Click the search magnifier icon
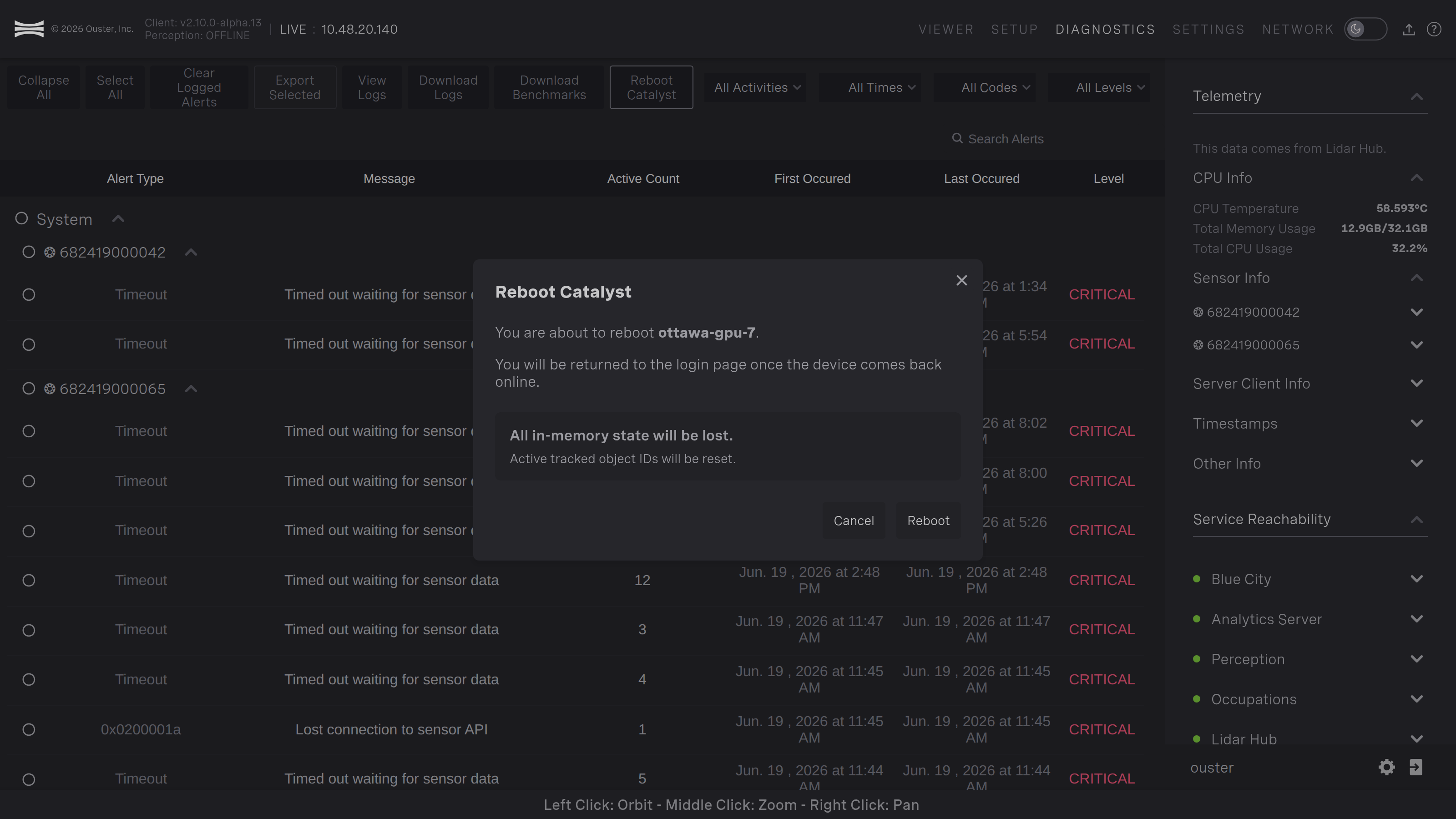This screenshot has height=819, width=1456. [957, 138]
